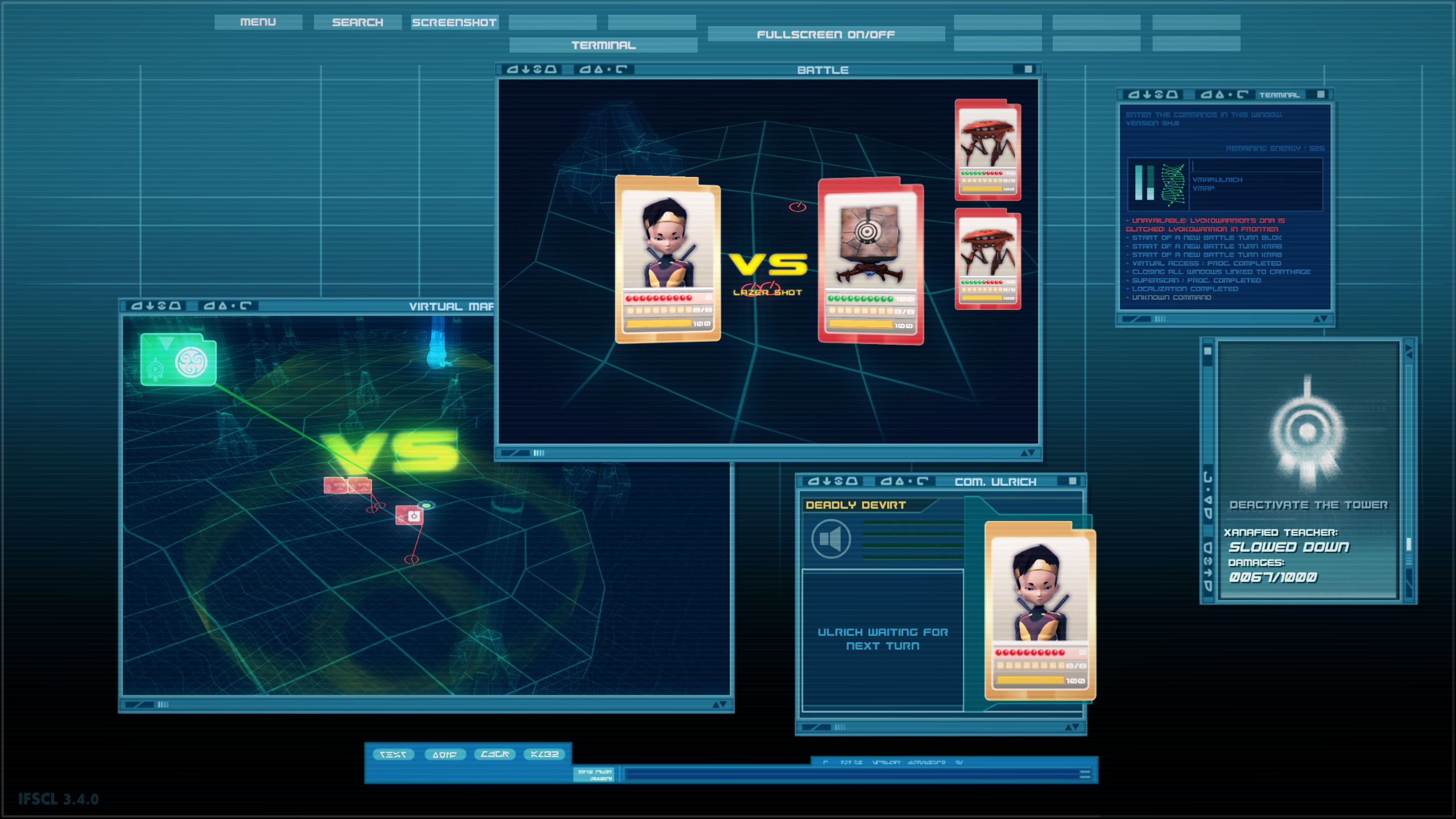The image size is (1456, 819).
Task: Select the lower Krab card in the Battle window
Action: pyautogui.click(x=988, y=259)
